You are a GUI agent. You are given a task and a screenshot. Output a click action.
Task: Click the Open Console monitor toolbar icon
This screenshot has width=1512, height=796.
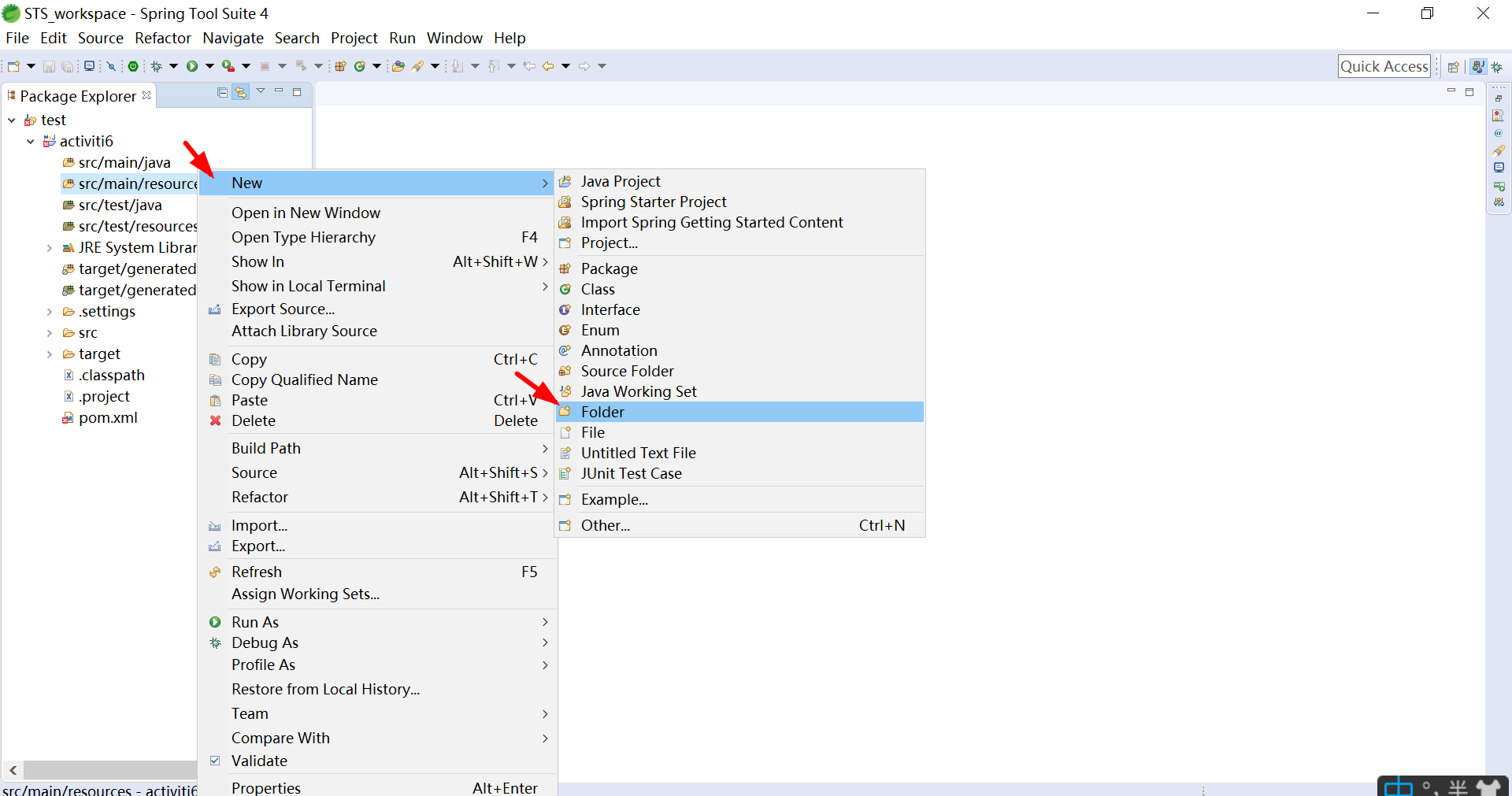(89, 66)
